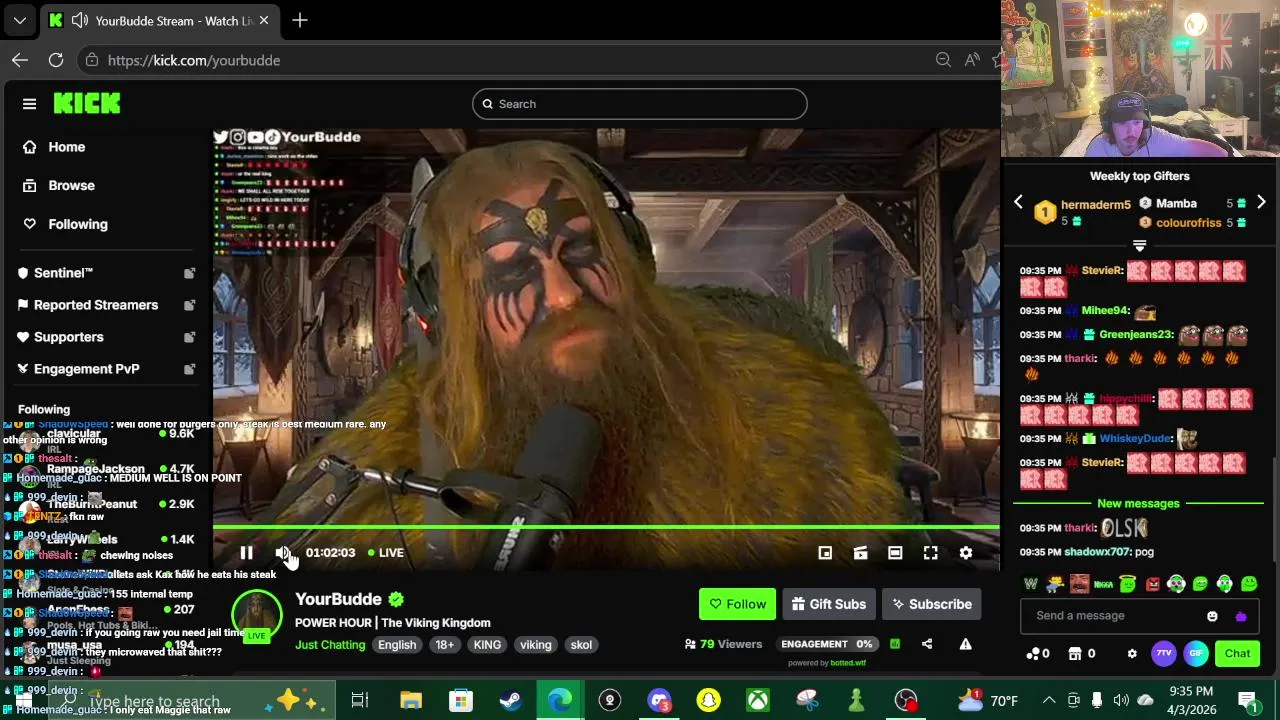Click the green video progress bar
This screenshot has width=1280, height=720.
[606, 527]
